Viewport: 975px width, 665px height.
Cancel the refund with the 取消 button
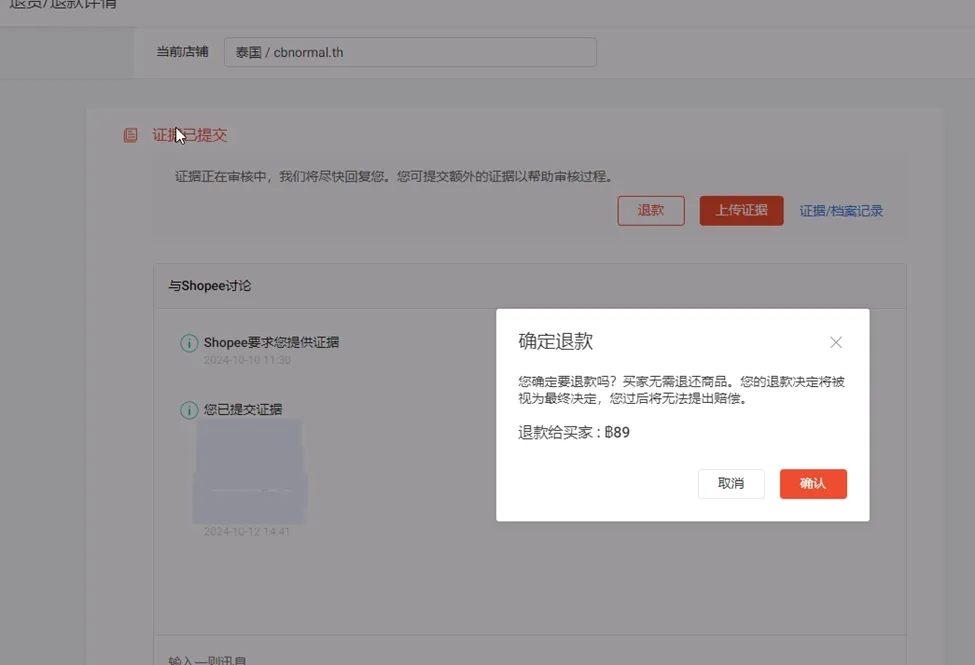[x=731, y=484]
